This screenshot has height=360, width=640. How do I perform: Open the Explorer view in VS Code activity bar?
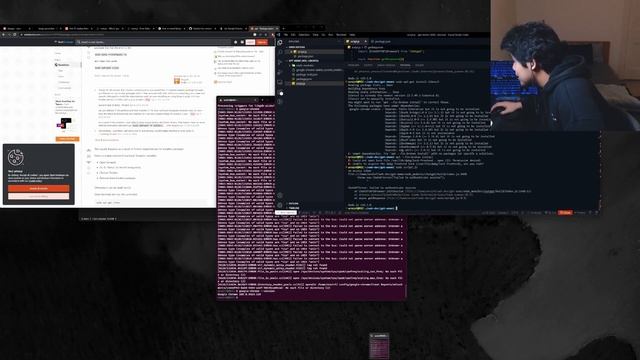click(x=280, y=42)
